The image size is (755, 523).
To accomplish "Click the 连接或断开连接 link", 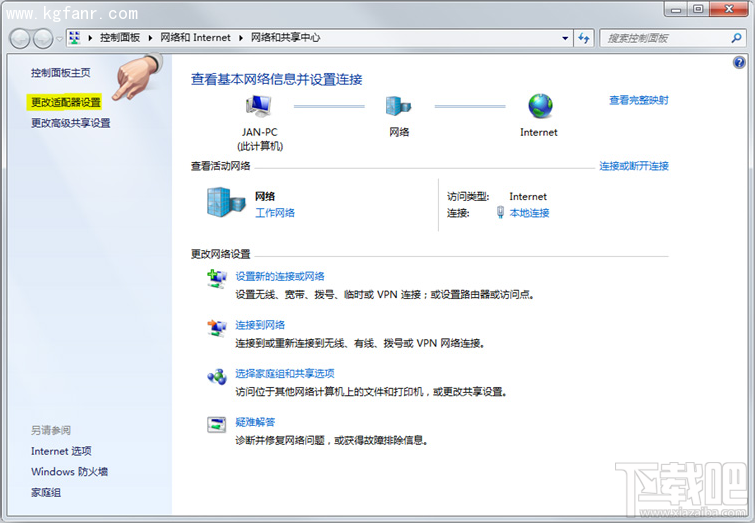I will click(634, 166).
